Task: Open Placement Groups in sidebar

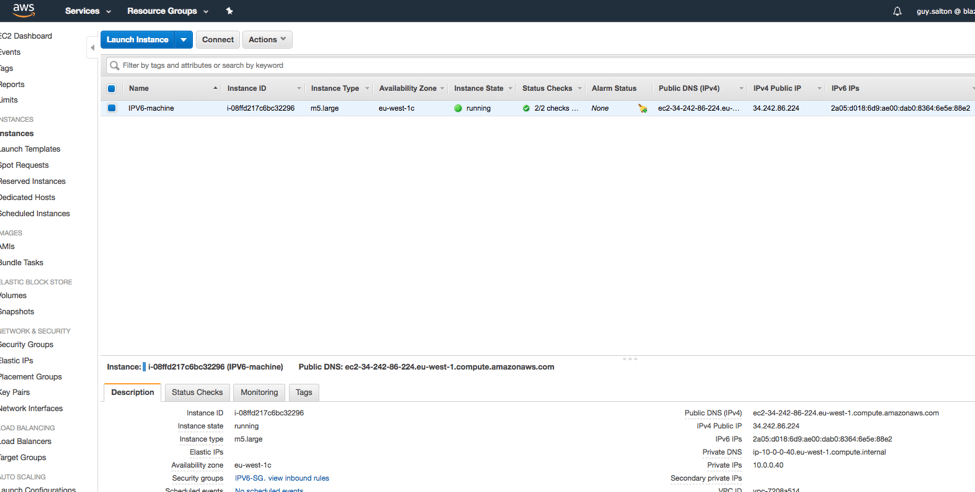Action: click(x=31, y=377)
